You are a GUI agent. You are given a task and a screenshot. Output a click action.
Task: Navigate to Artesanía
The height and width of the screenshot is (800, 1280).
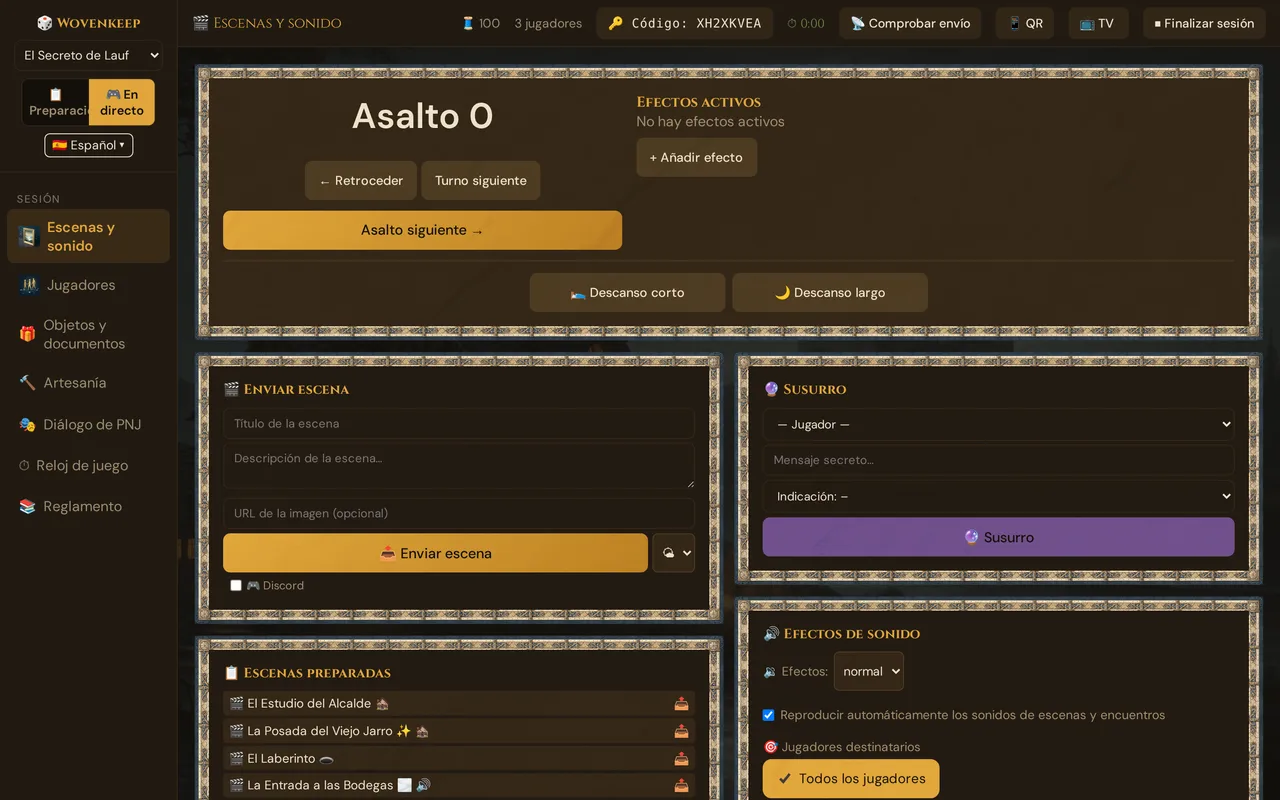coord(88,383)
